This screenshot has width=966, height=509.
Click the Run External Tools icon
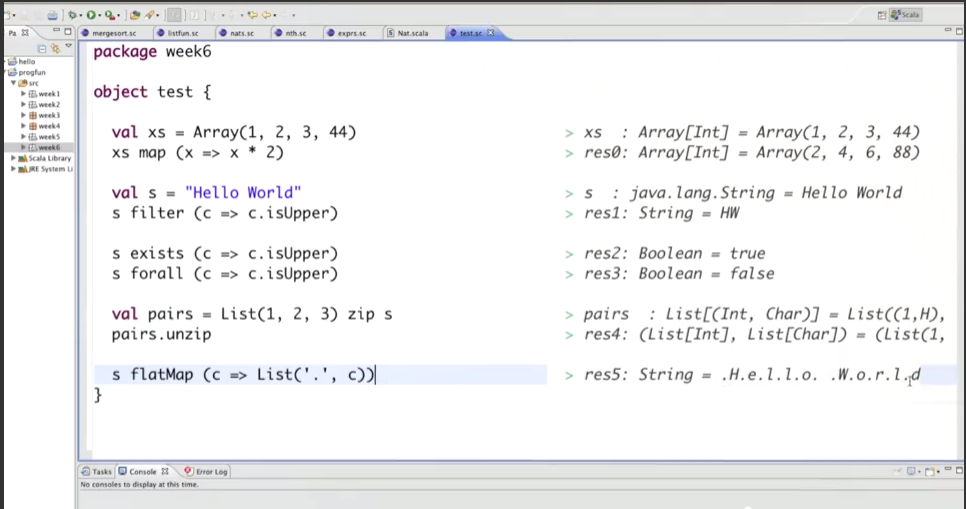[110, 15]
